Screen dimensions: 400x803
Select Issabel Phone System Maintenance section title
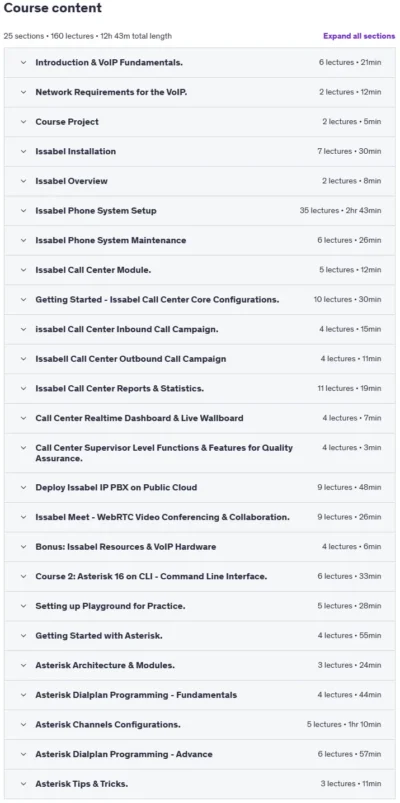111,240
